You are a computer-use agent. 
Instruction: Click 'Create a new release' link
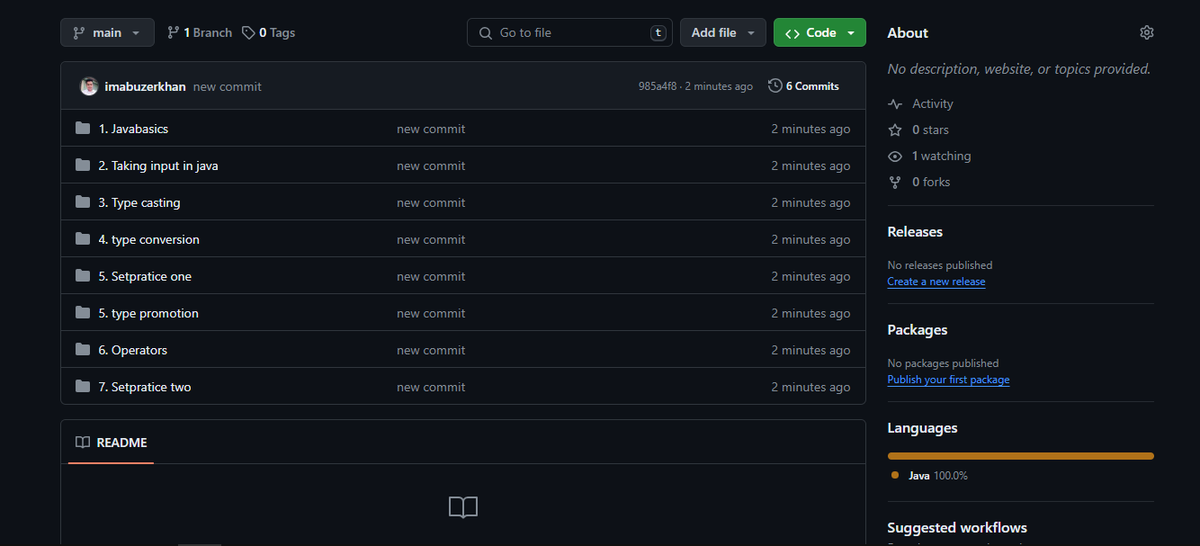[936, 282]
